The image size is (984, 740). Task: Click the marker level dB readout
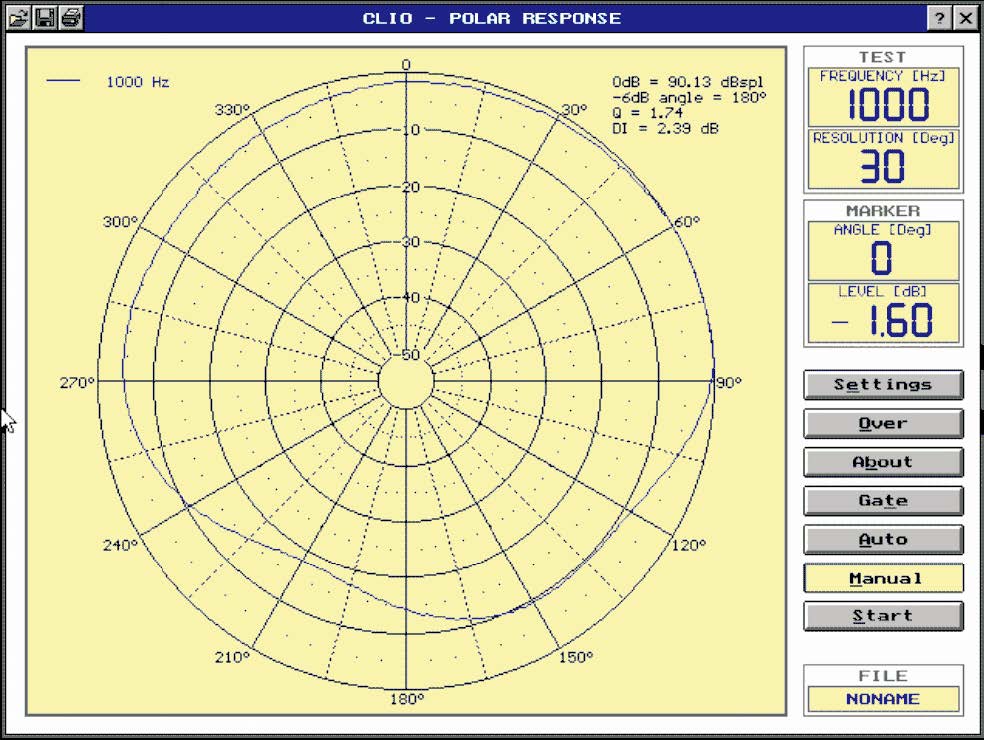coord(883,320)
